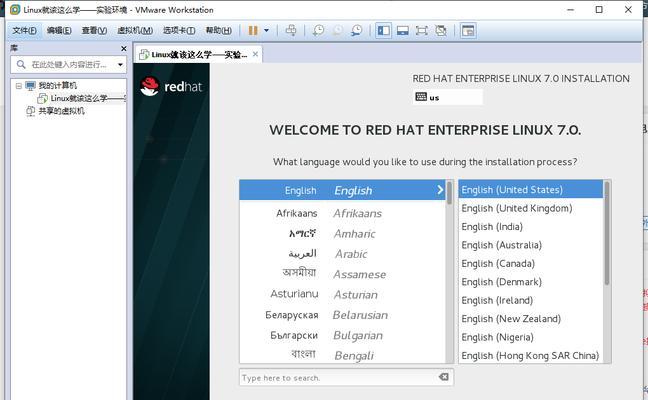The image size is (648, 400).
Task: Click the keyboard icon next to us
Action: pyautogui.click(x=421, y=97)
